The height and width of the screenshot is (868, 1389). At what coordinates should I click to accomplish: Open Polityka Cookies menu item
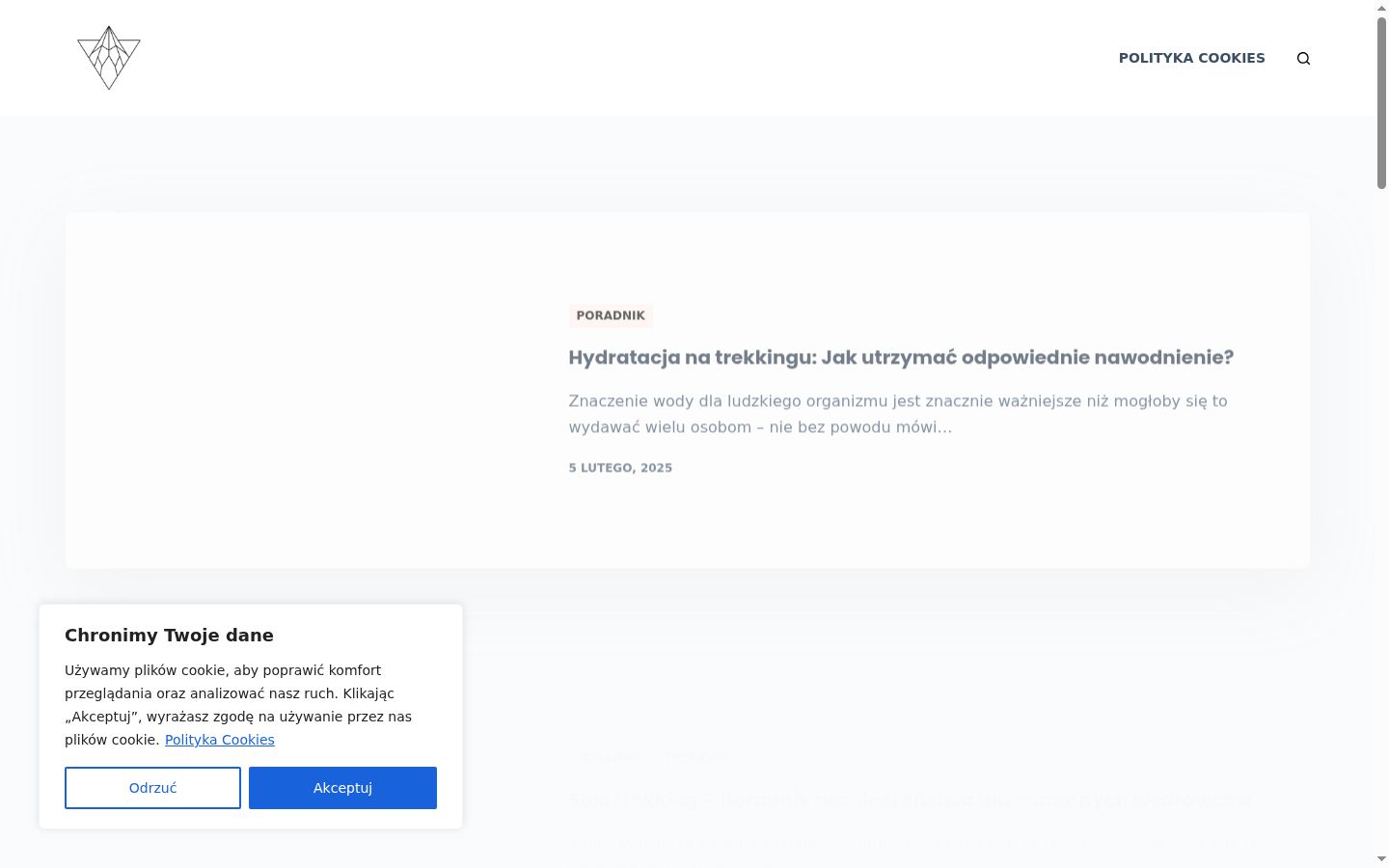tap(1191, 58)
